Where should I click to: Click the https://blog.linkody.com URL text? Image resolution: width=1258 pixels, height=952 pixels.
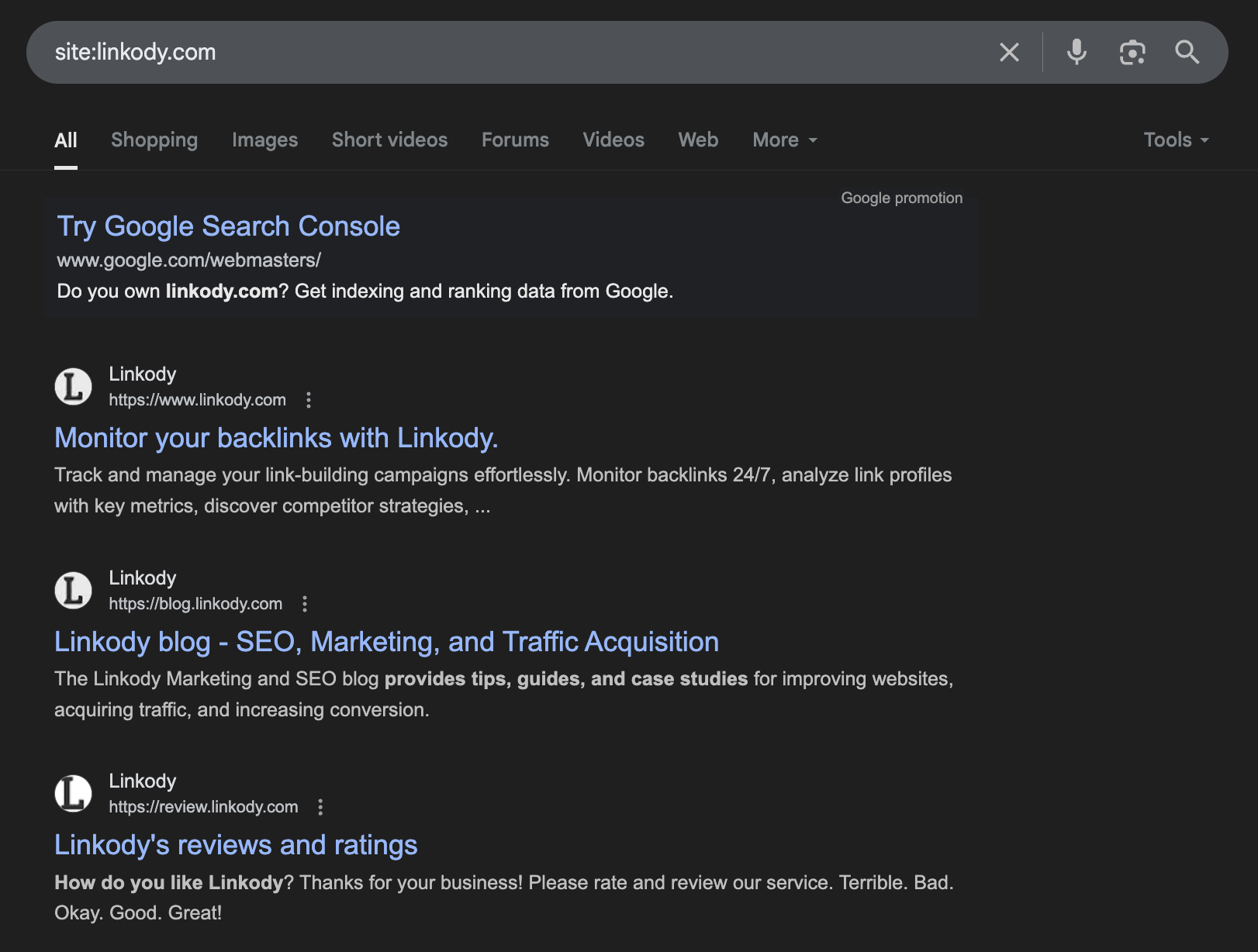pos(195,604)
